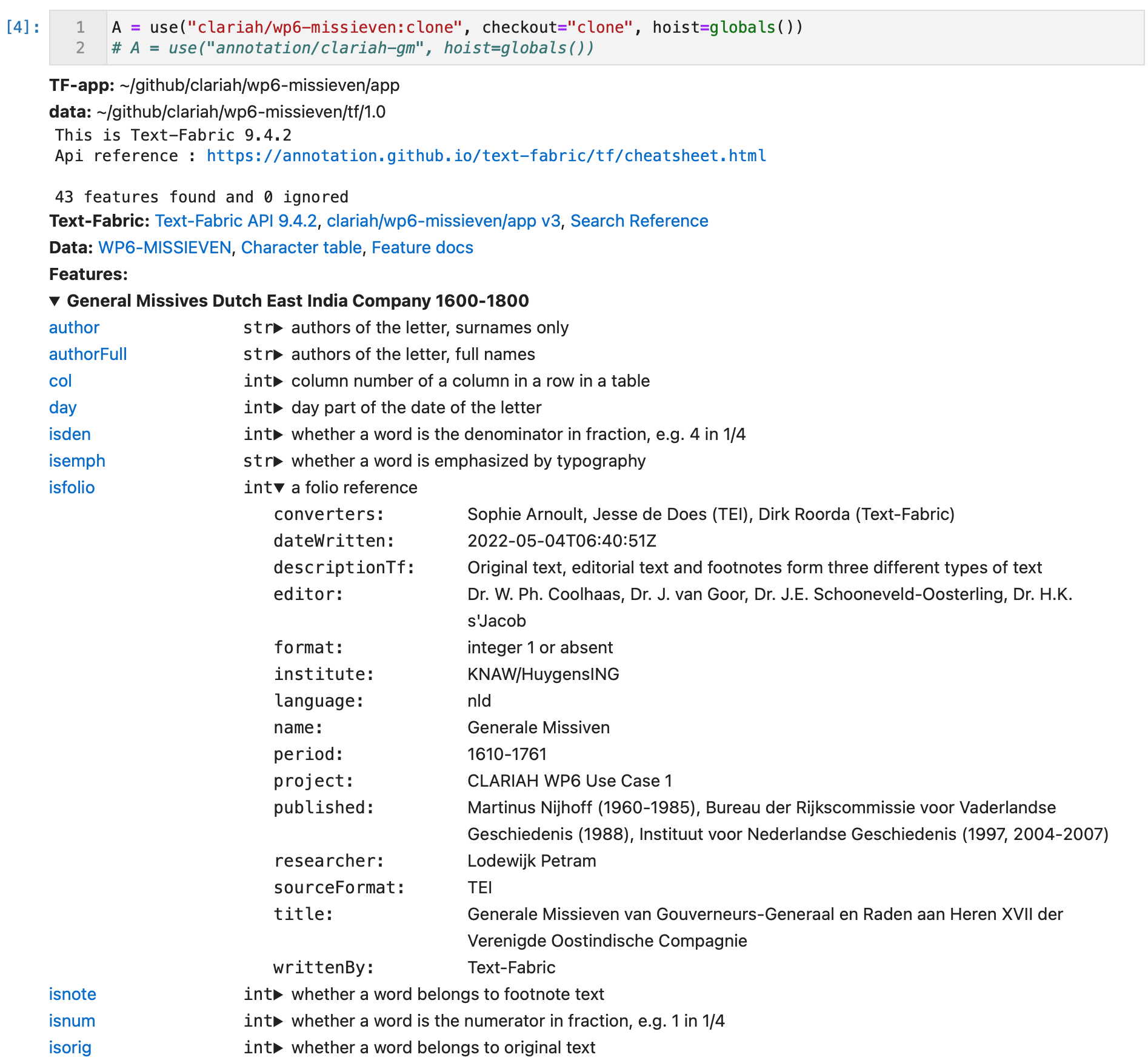Open the Feature docs link
This screenshot has width=1148, height=1063.
tap(422, 248)
